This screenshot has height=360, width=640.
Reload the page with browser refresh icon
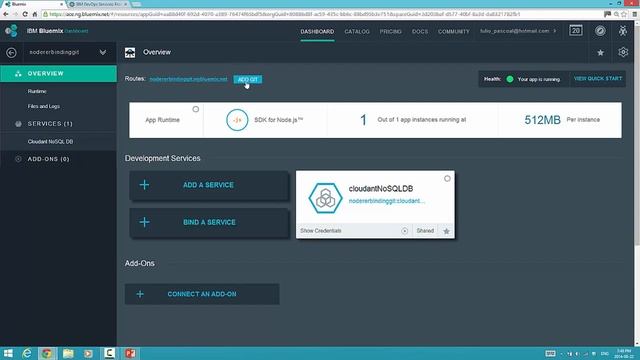coord(25,14)
